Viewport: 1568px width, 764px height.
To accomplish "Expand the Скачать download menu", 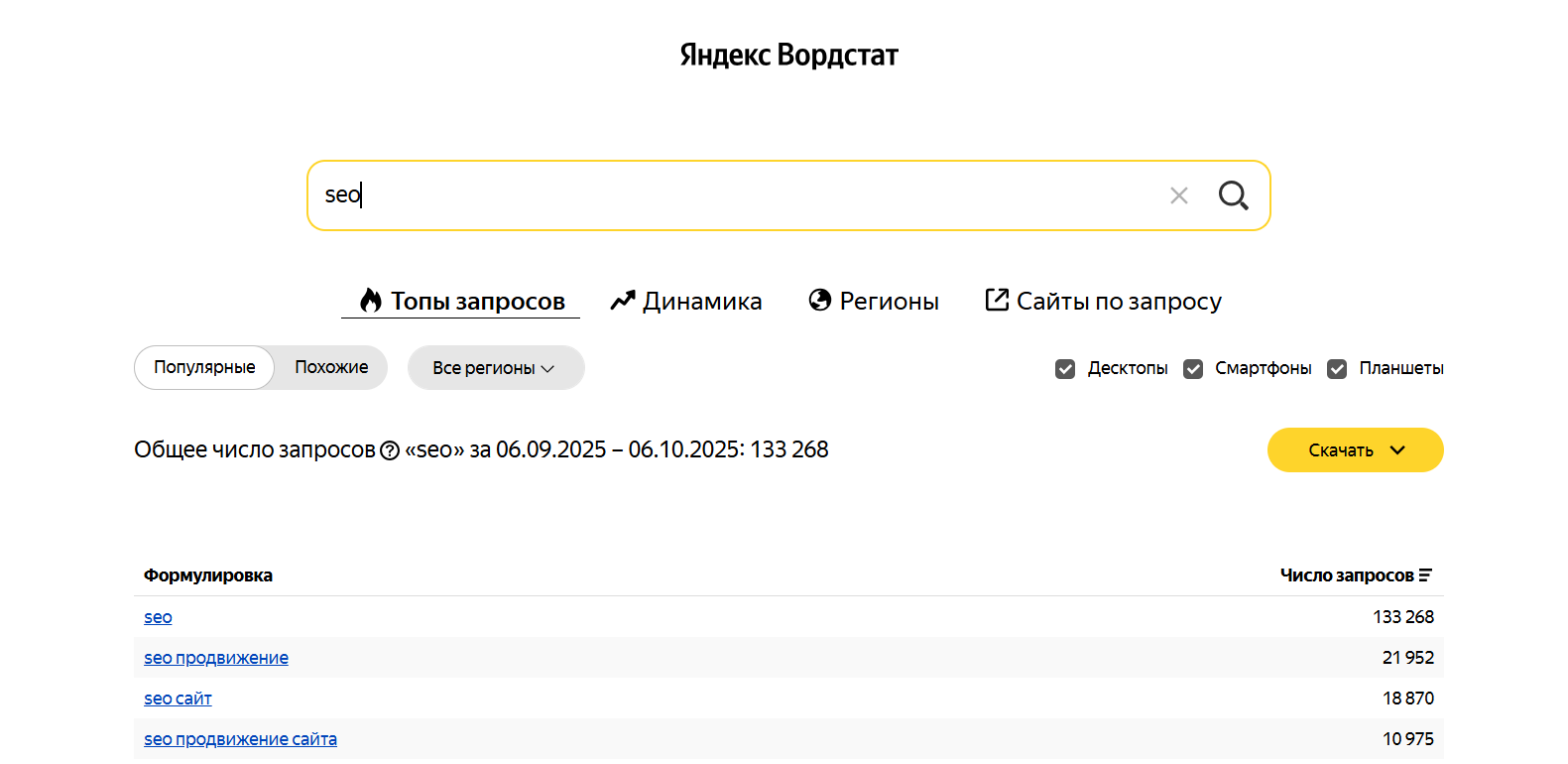I will click(1355, 450).
